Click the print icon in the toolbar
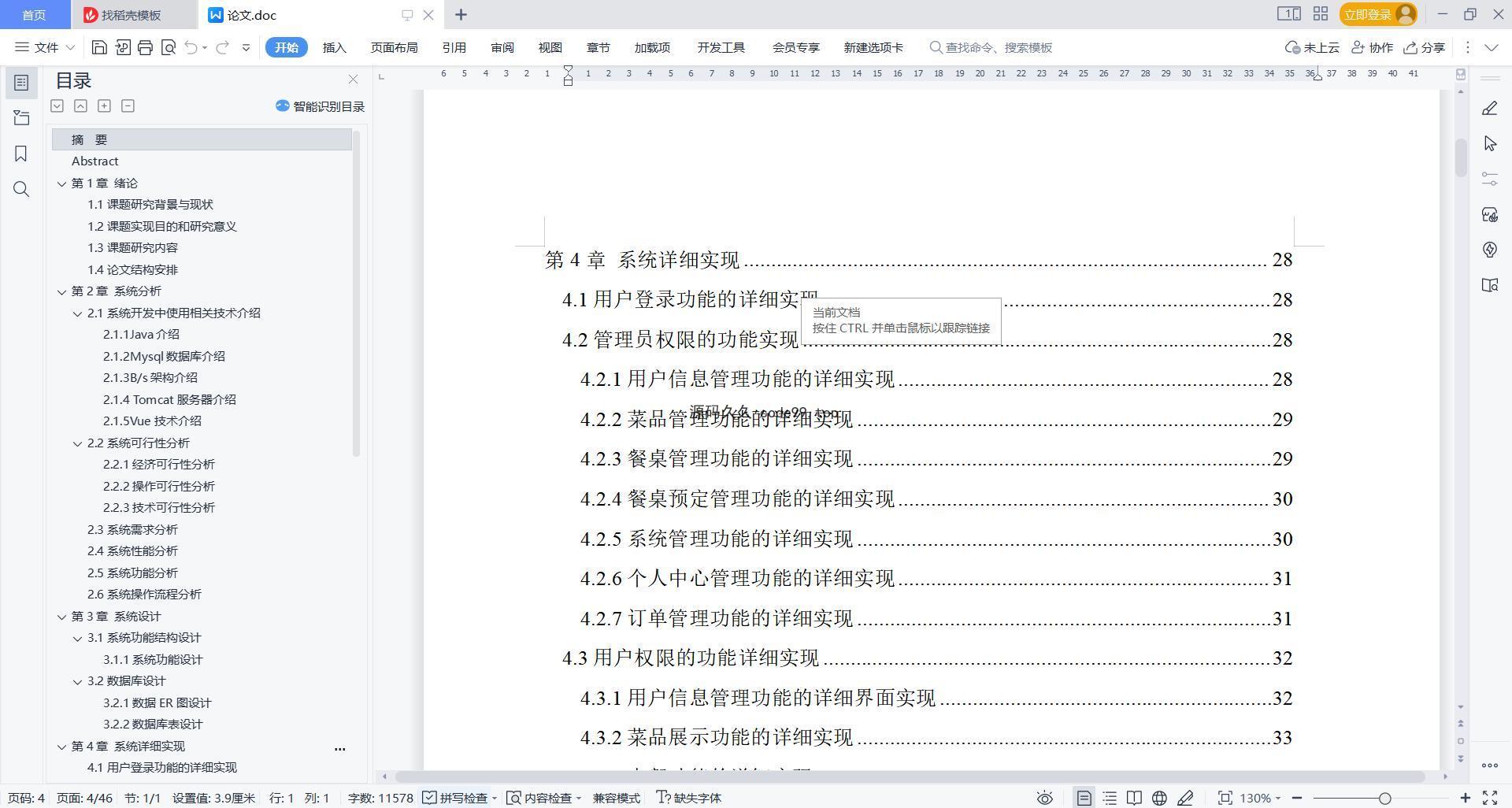This screenshot has height=808, width=1512. click(x=145, y=47)
